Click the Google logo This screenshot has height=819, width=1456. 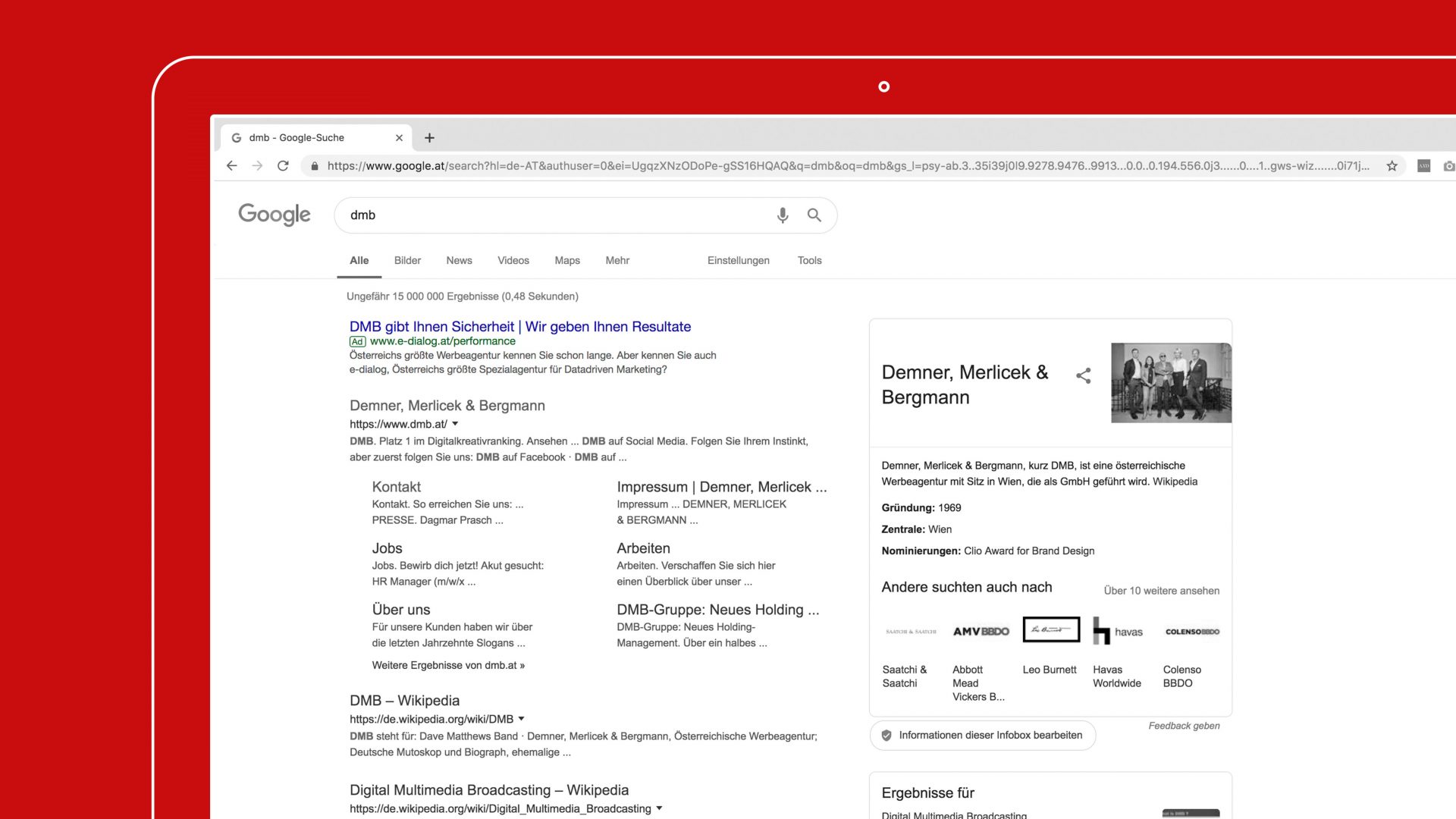click(x=275, y=215)
